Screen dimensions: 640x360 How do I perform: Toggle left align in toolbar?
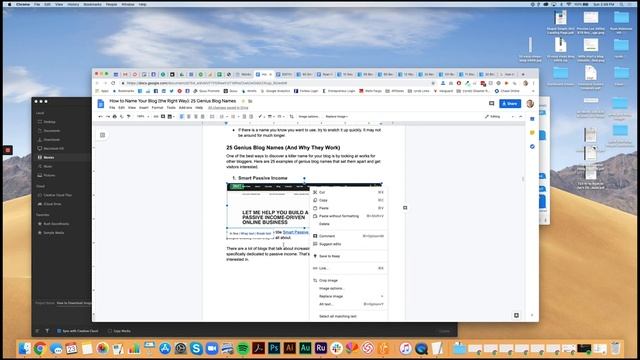tap(182, 117)
